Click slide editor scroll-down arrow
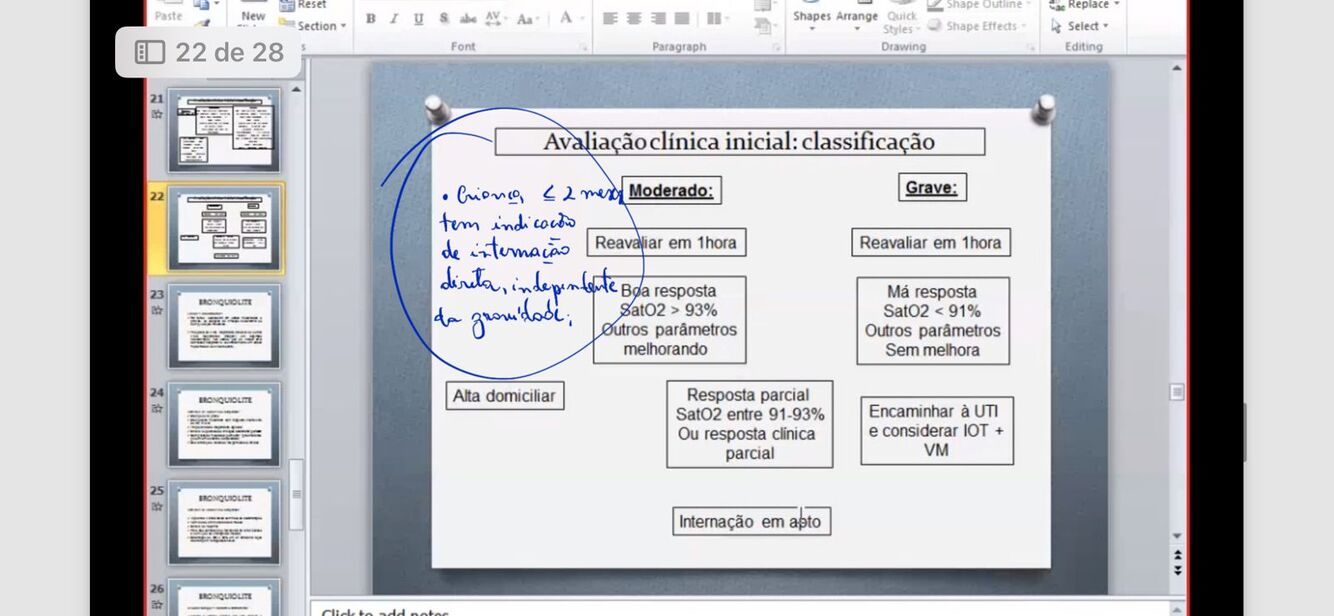 tap(1177, 537)
